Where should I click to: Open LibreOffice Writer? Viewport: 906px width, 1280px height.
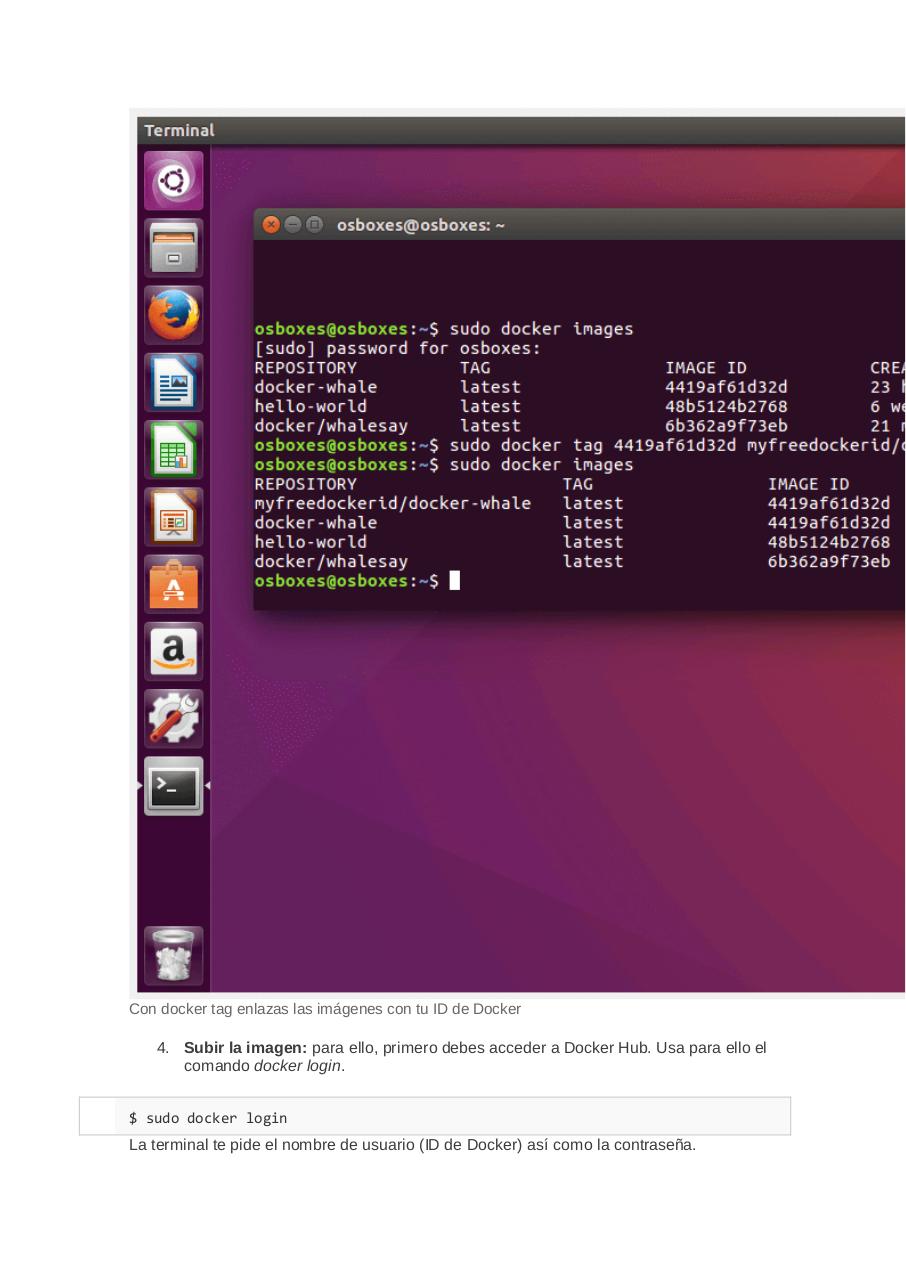pyautogui.click(x=173, y=382)
